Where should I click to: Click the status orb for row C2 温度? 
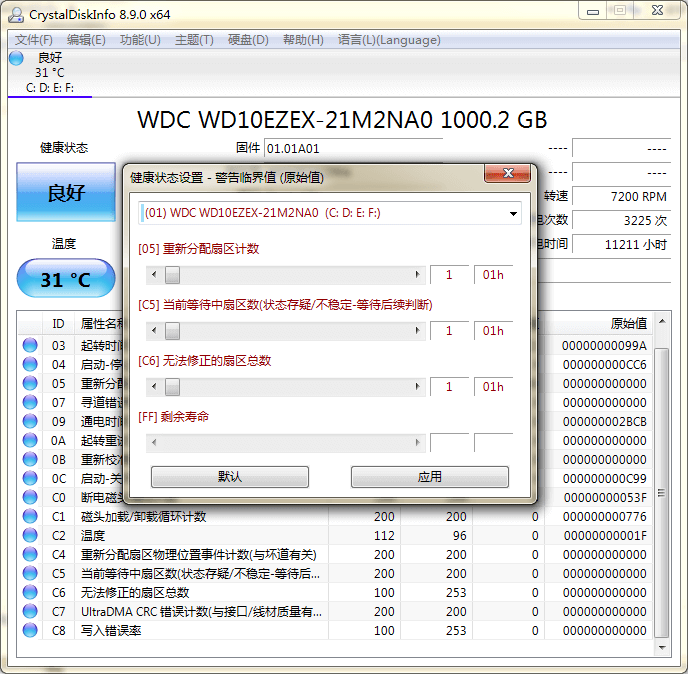point(30,535)
